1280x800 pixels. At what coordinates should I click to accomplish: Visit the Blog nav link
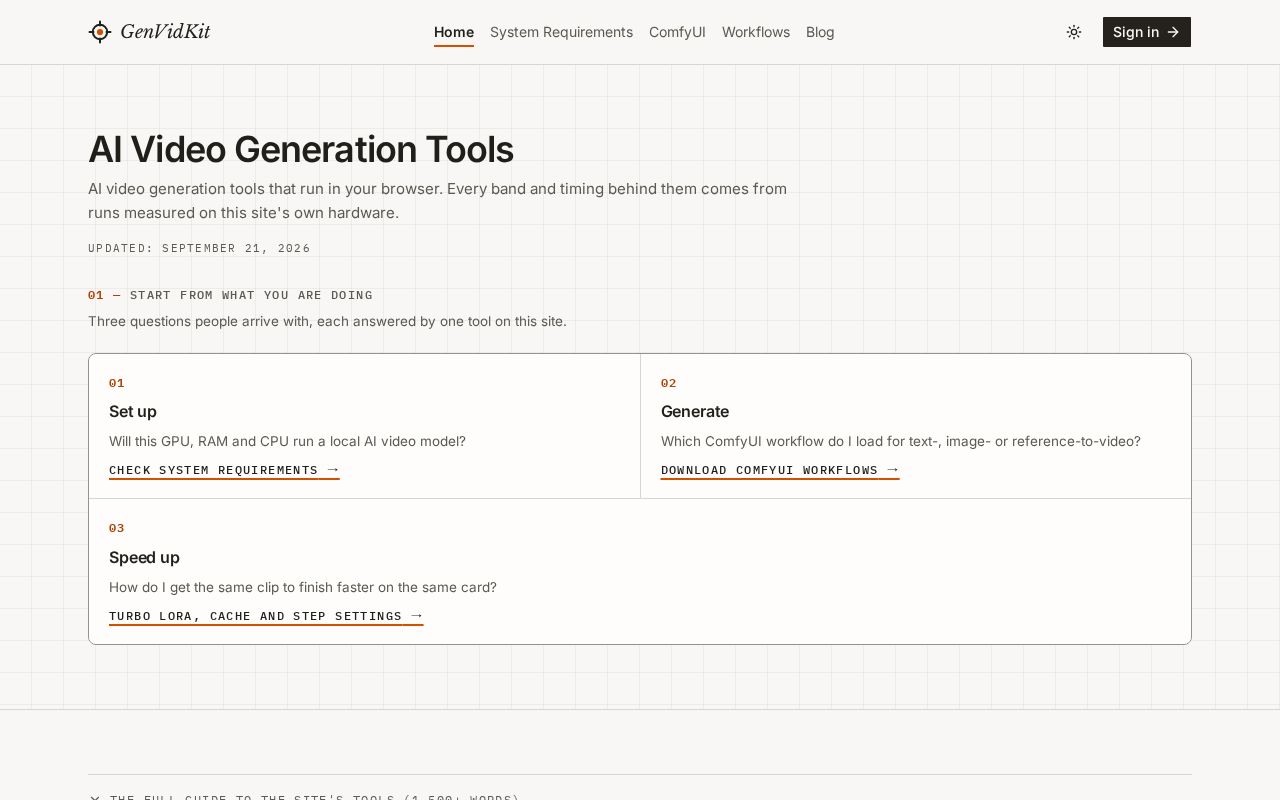pyautogui.click(x=820, y=32)
